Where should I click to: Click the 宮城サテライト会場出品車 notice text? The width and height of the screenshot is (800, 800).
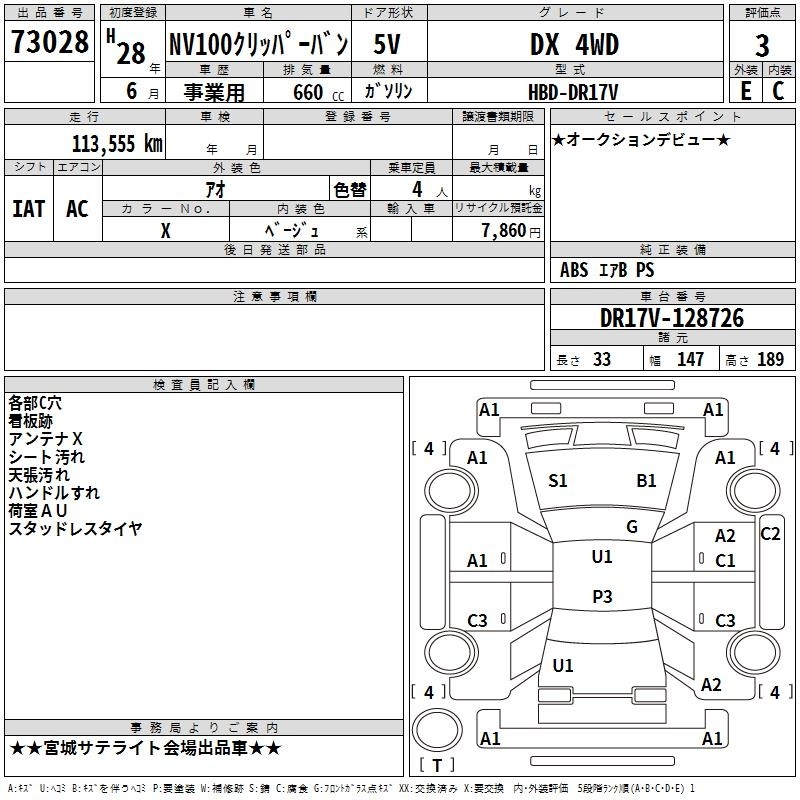146,748
